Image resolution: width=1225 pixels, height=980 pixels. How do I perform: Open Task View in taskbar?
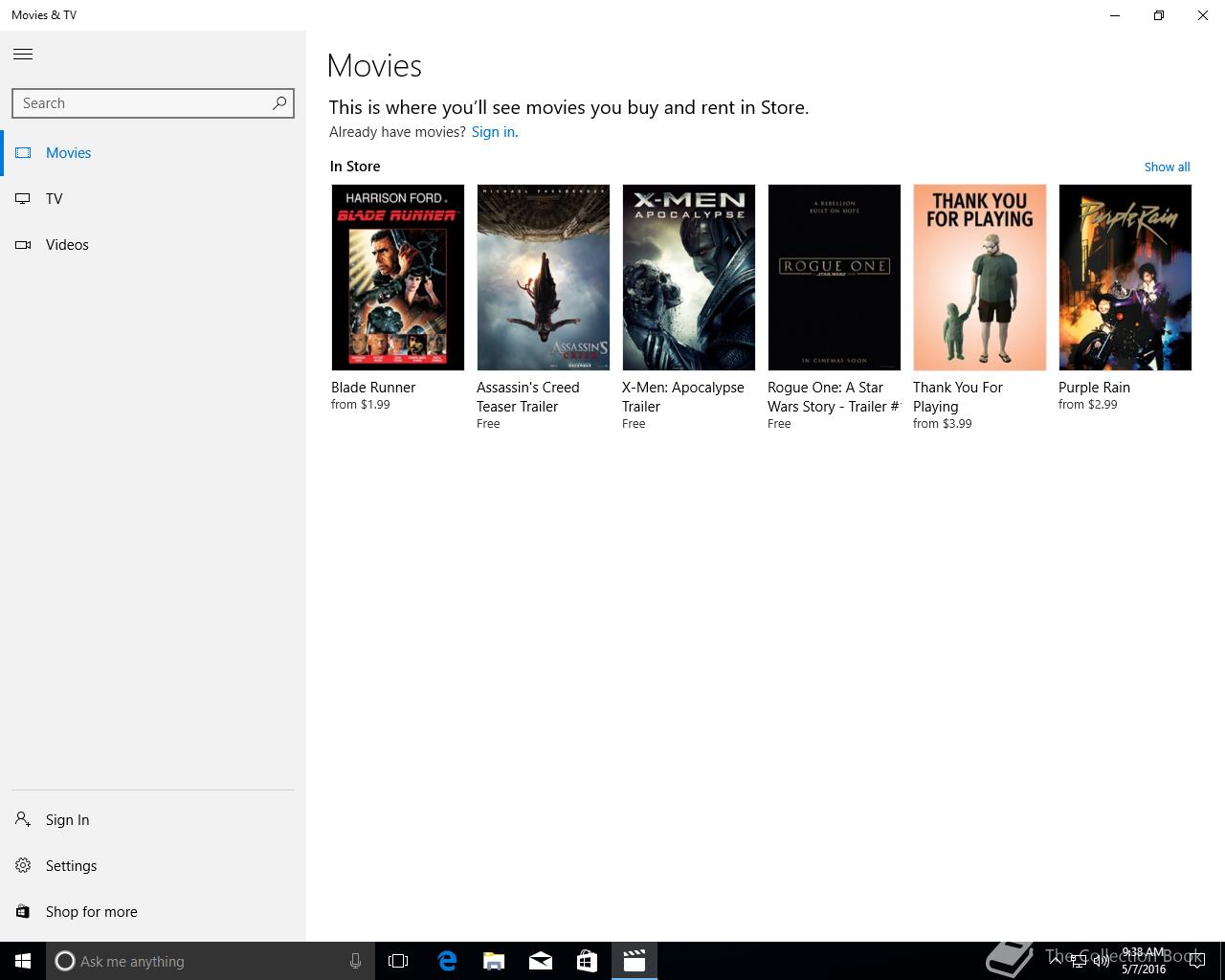tap(398, 961)
